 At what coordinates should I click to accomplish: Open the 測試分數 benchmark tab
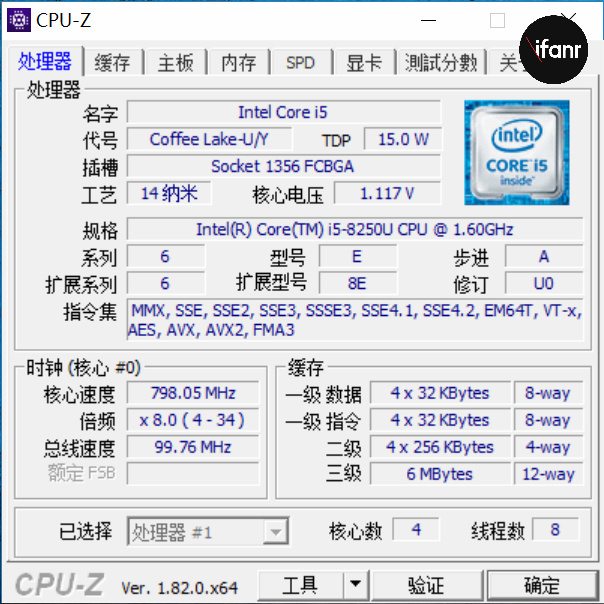[441, 62]
